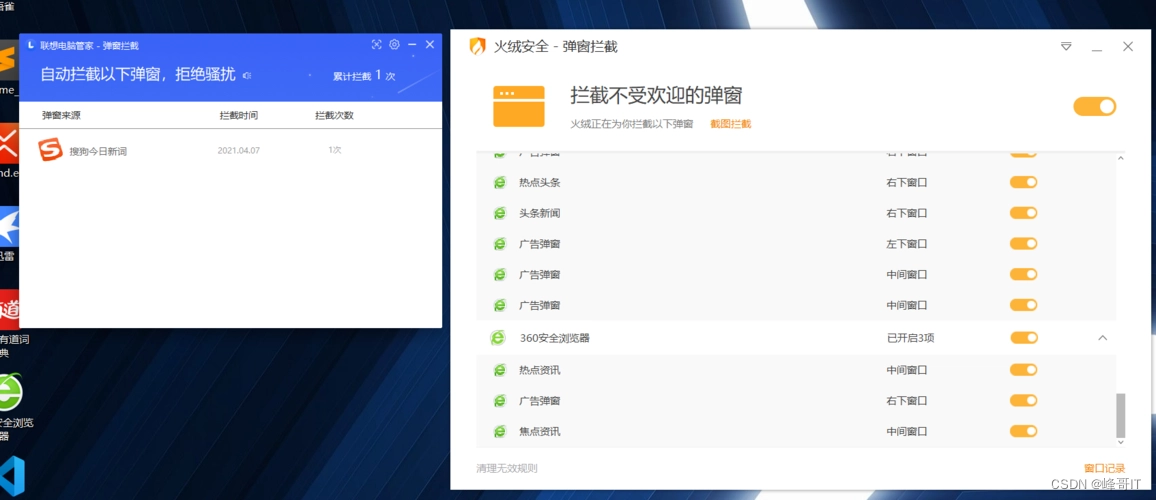Viewport: 1156px width, 500px height.
Task: Click the browser icon beside 热点头条
Action: (500, 182)
